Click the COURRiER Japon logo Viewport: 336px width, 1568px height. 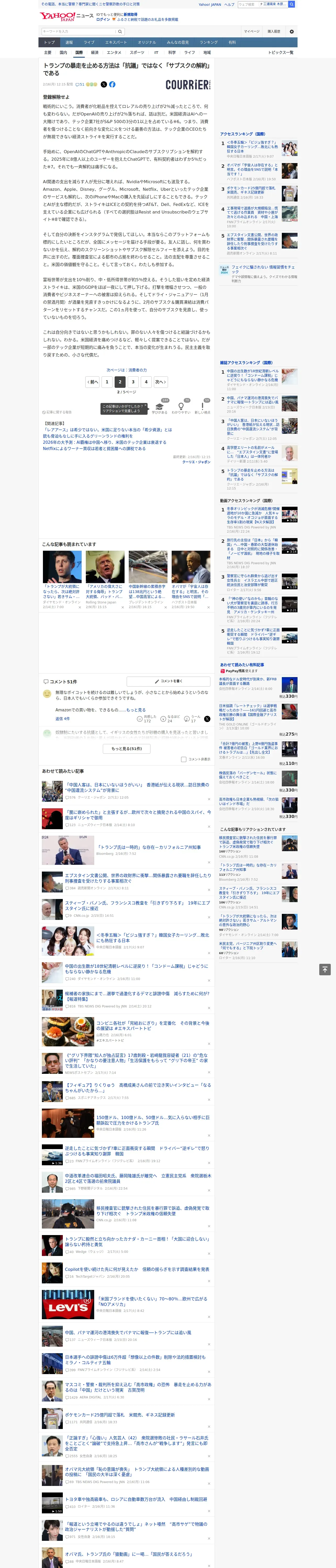(x=188, y=85)
